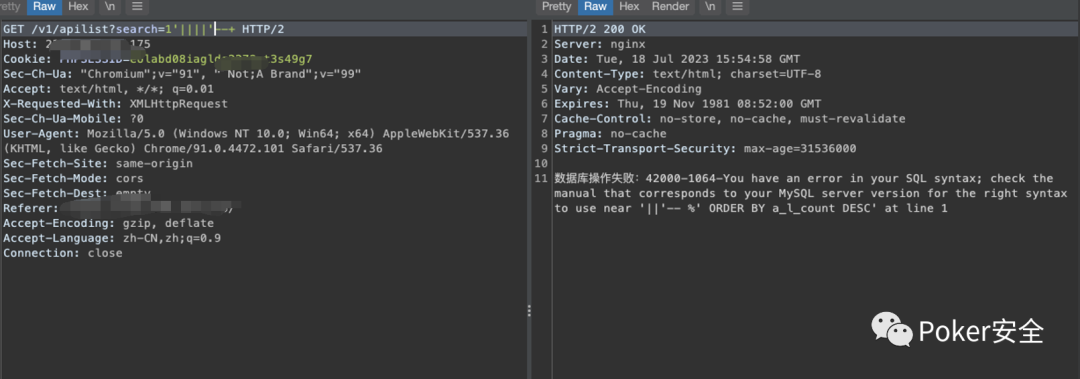Click the SQL syntax error message text
The width and height of the screenshot is (1080, 379).
click(810, 193)
